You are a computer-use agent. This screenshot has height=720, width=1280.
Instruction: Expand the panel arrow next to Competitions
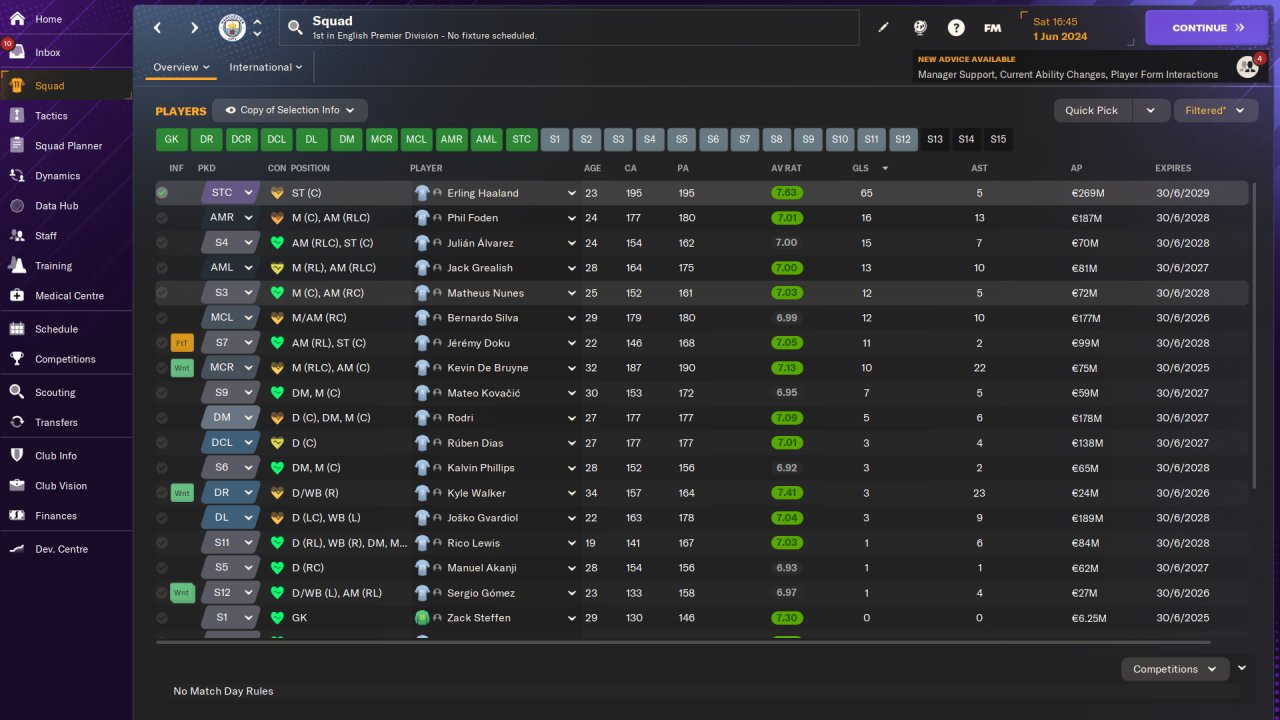[x=1242, y=668]
